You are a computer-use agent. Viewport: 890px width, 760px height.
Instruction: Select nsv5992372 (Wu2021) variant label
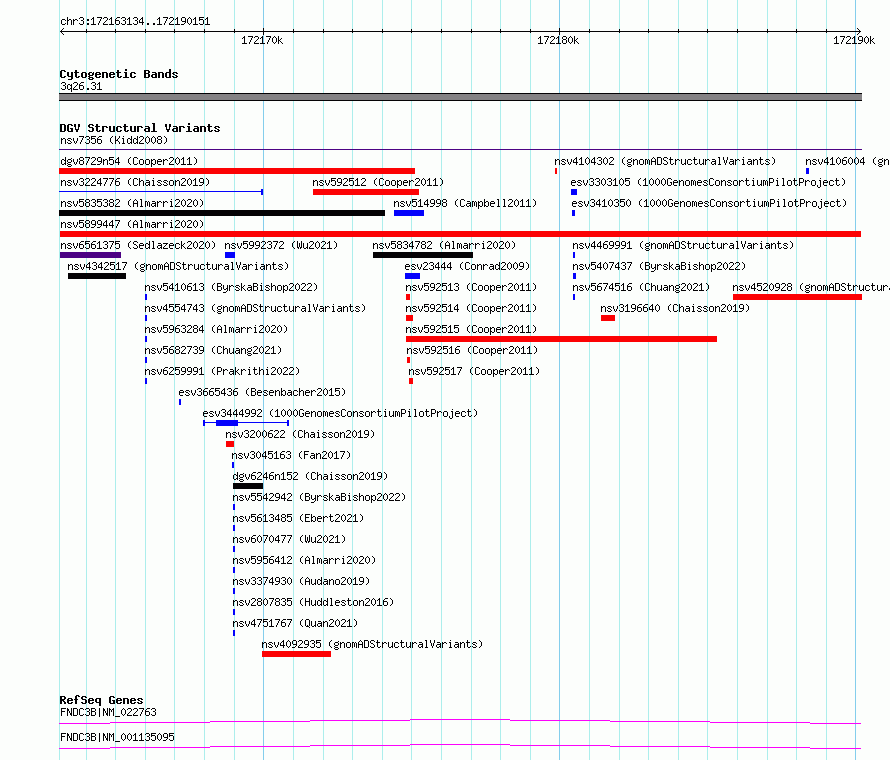pos(281,245)
